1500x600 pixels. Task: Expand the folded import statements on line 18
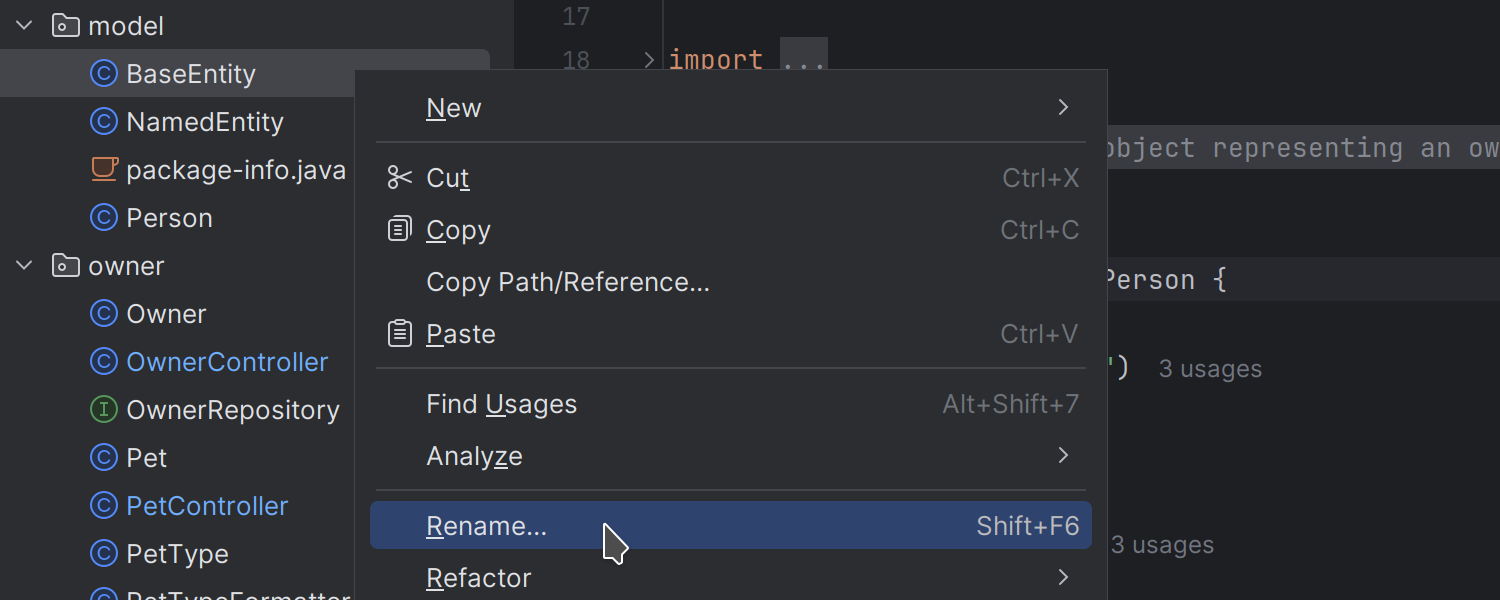(805, 60)
